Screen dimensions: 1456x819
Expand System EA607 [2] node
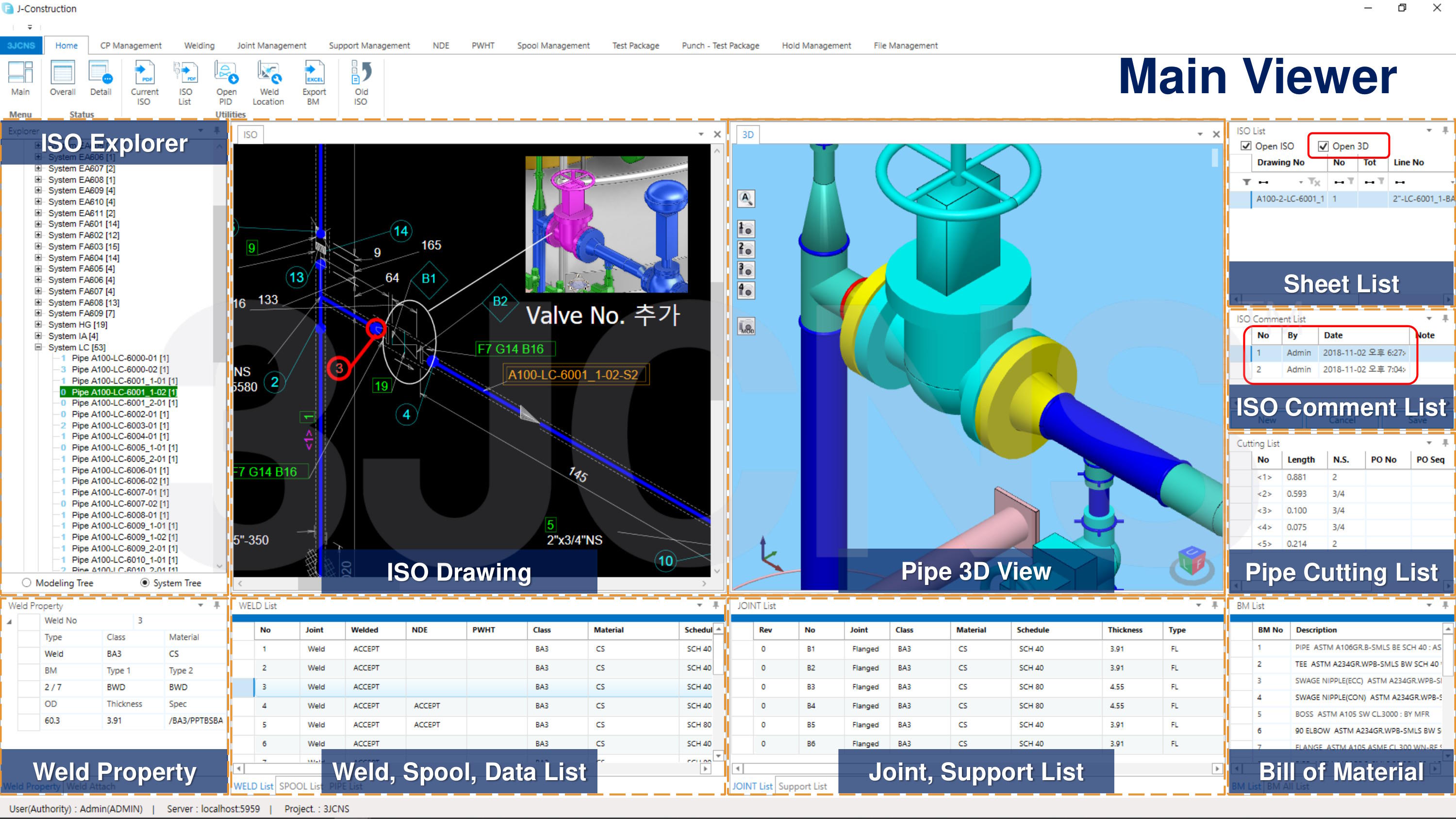click(x=38, y=168)
